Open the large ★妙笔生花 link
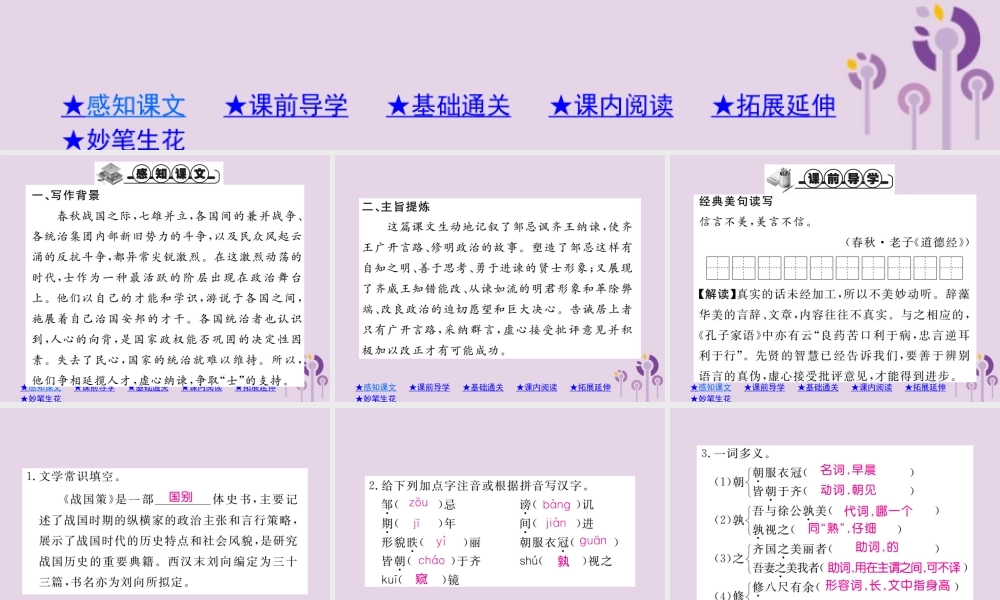 click(124, 140)
